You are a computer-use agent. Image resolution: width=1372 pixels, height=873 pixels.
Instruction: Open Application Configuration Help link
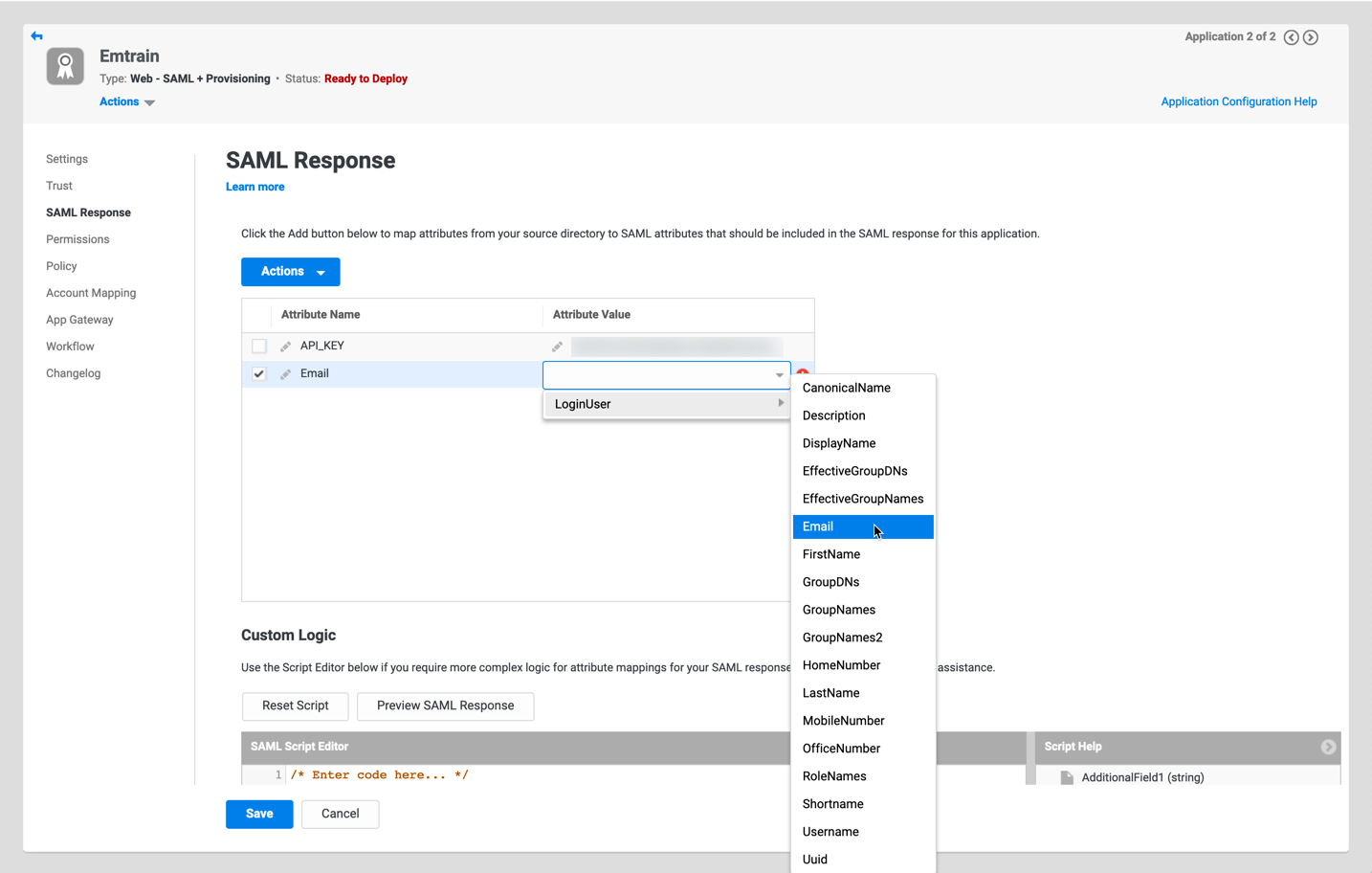[x=1238, y=101]
